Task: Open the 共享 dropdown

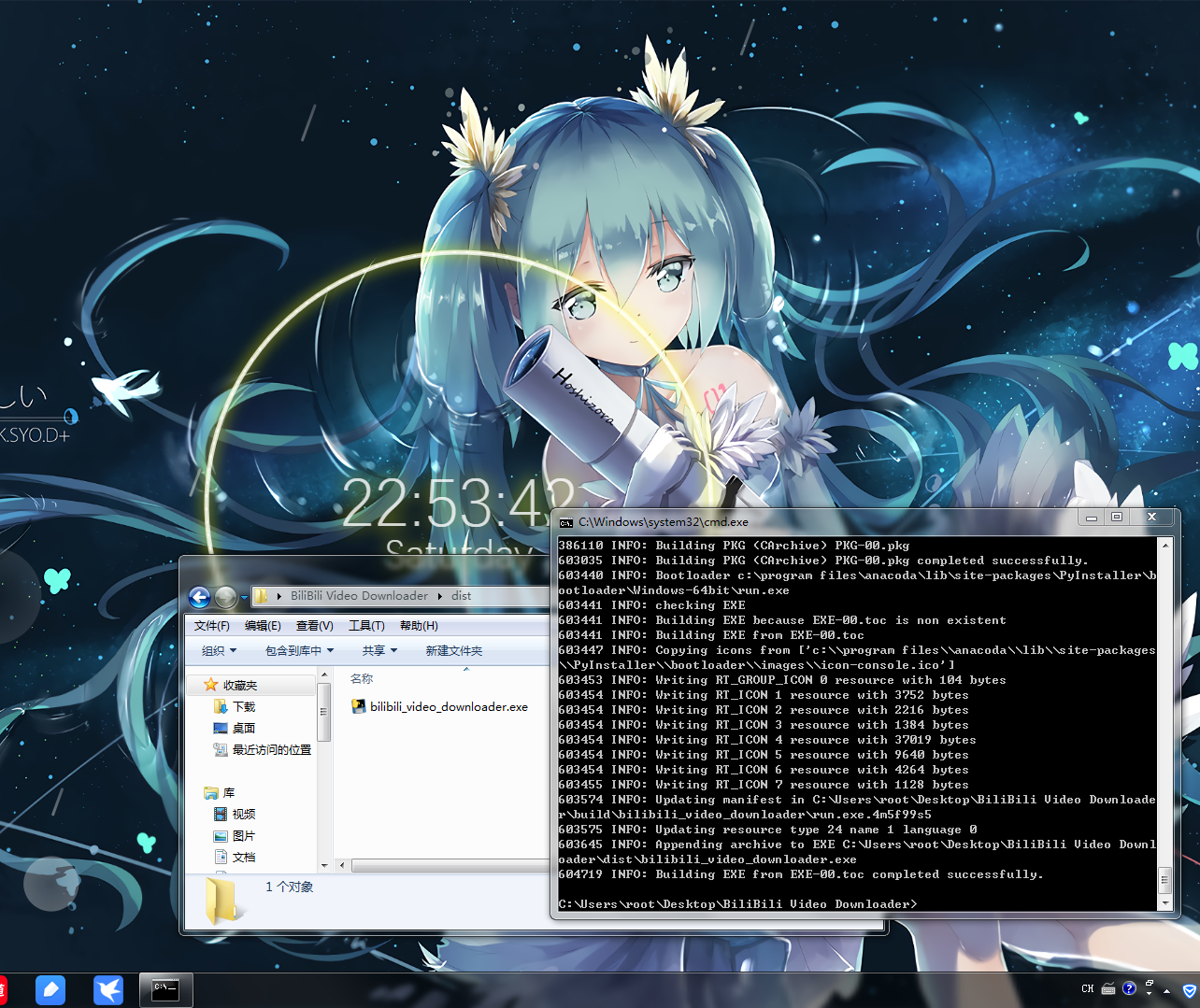Action: [x=380, y=651]
